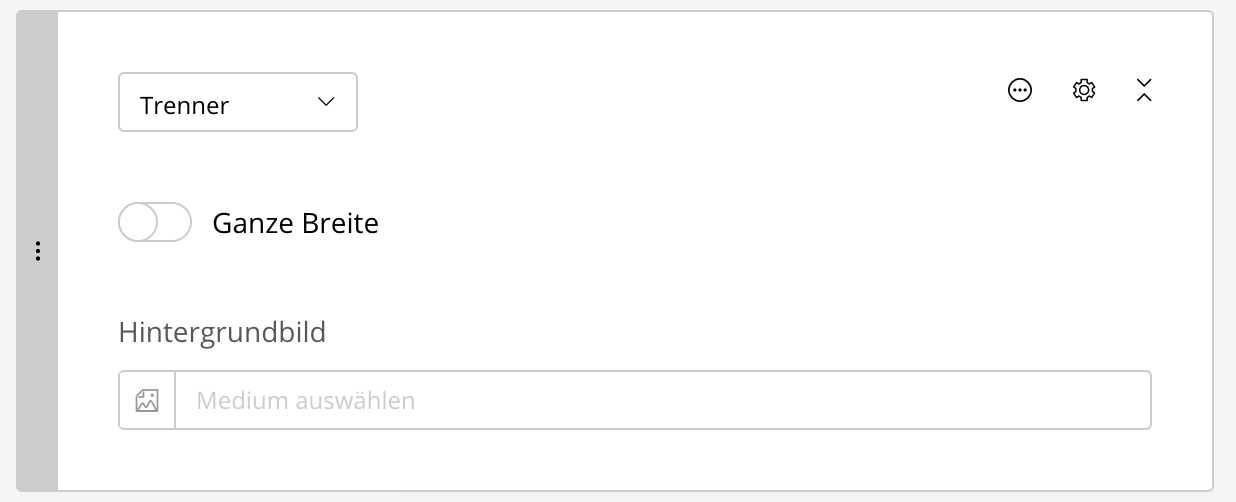Click the three-dot drag handle
The width and height of the screenshot is (1236, 502).
(x=38, y=251)
